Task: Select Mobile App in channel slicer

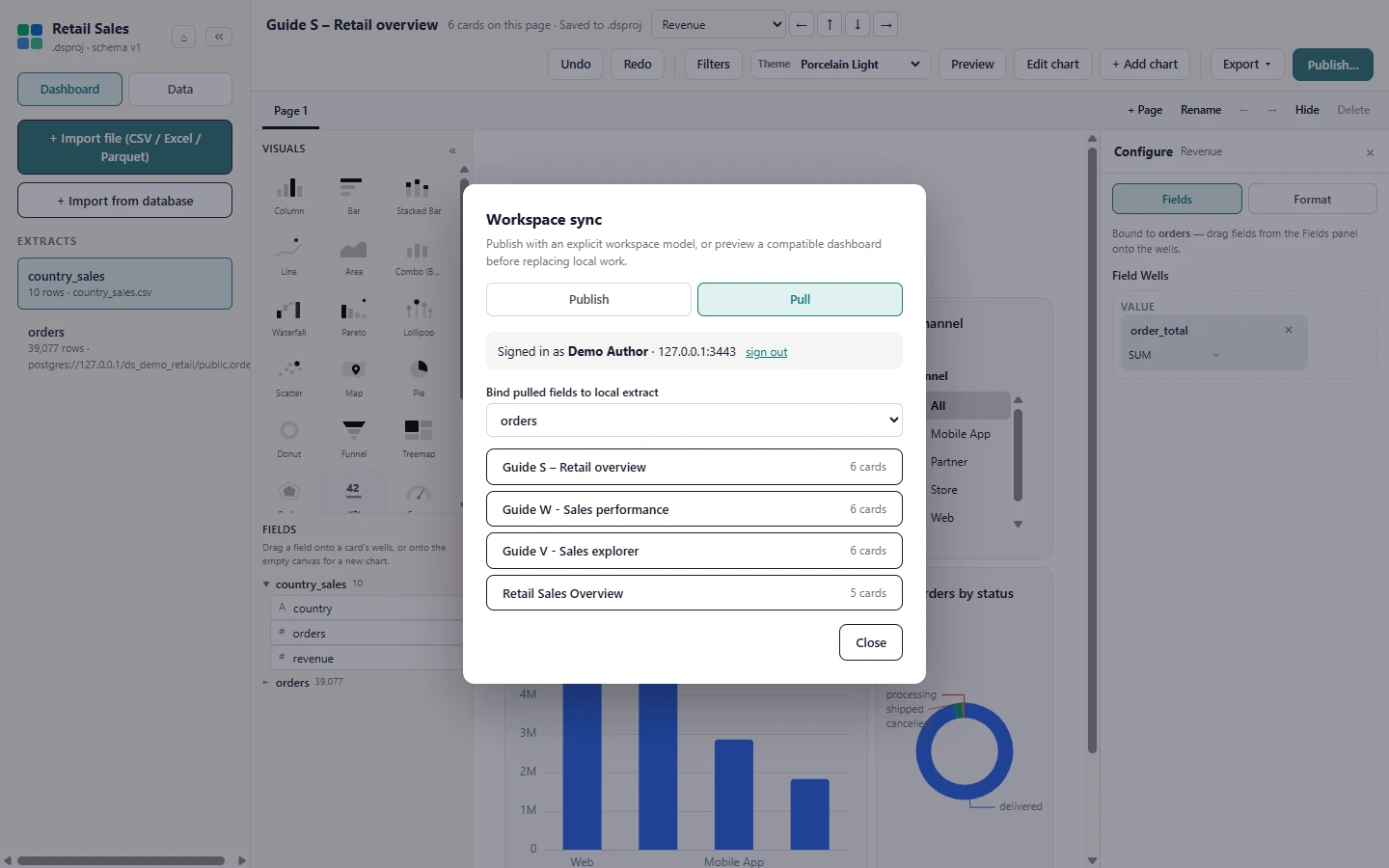Action: (961, 434)
